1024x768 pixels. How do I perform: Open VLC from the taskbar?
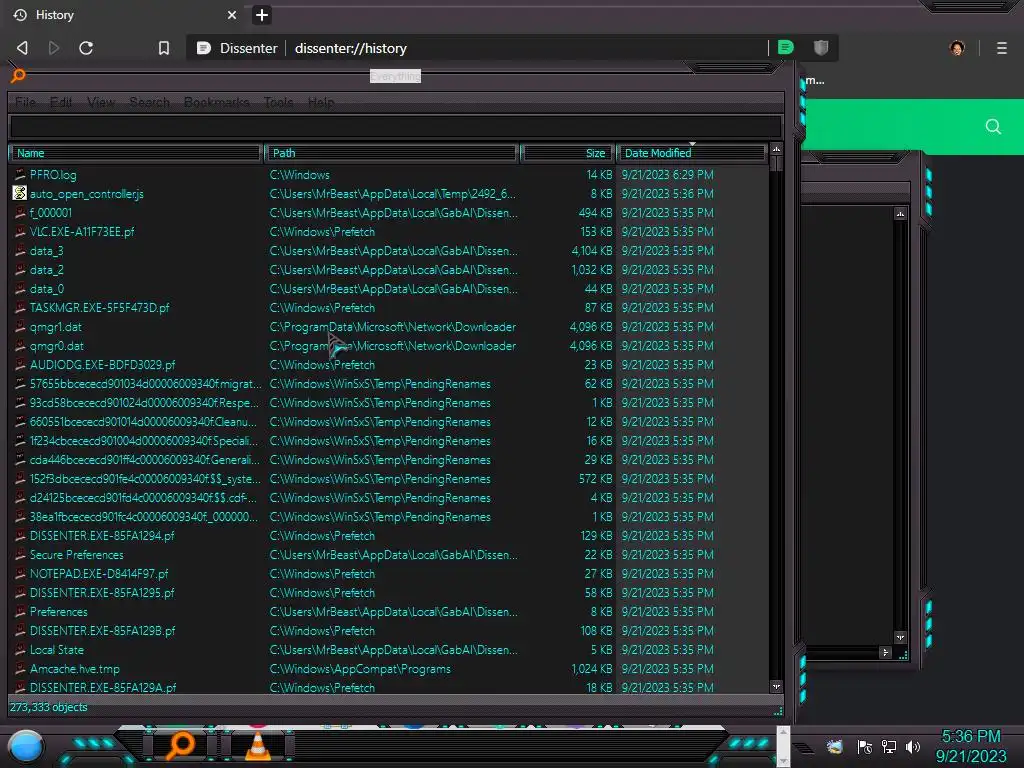click(257, 746)
